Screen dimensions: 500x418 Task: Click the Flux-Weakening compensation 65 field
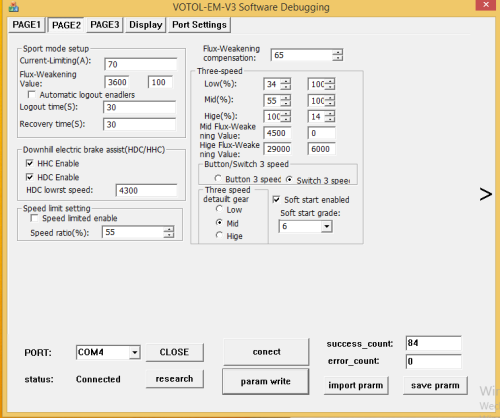click(302, 55)
